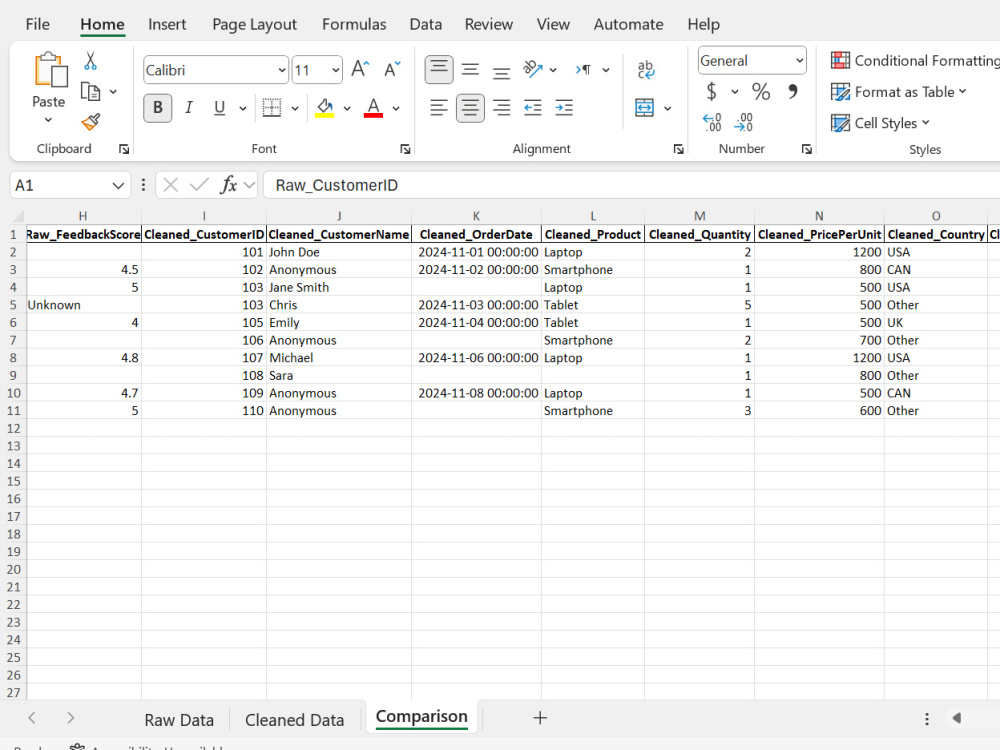Switch to the Page Layout tab
The height and width of the screenshot is (750, 1000).
(254, 24)
